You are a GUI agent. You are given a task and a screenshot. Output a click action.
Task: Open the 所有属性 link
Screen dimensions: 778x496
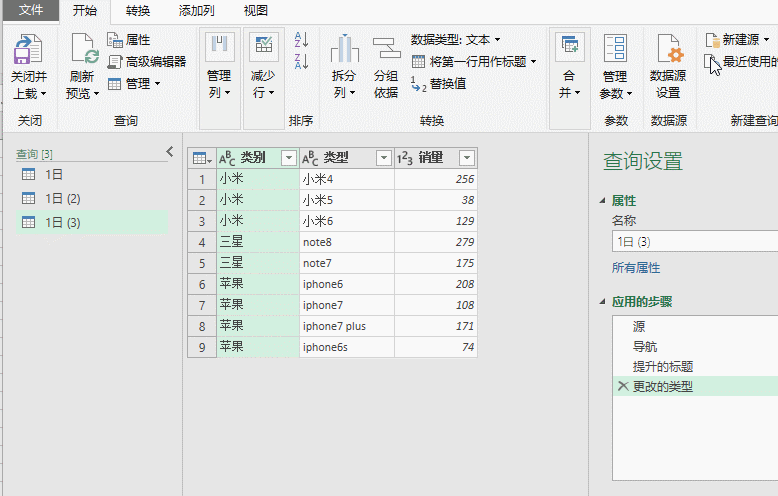(636, 268)
